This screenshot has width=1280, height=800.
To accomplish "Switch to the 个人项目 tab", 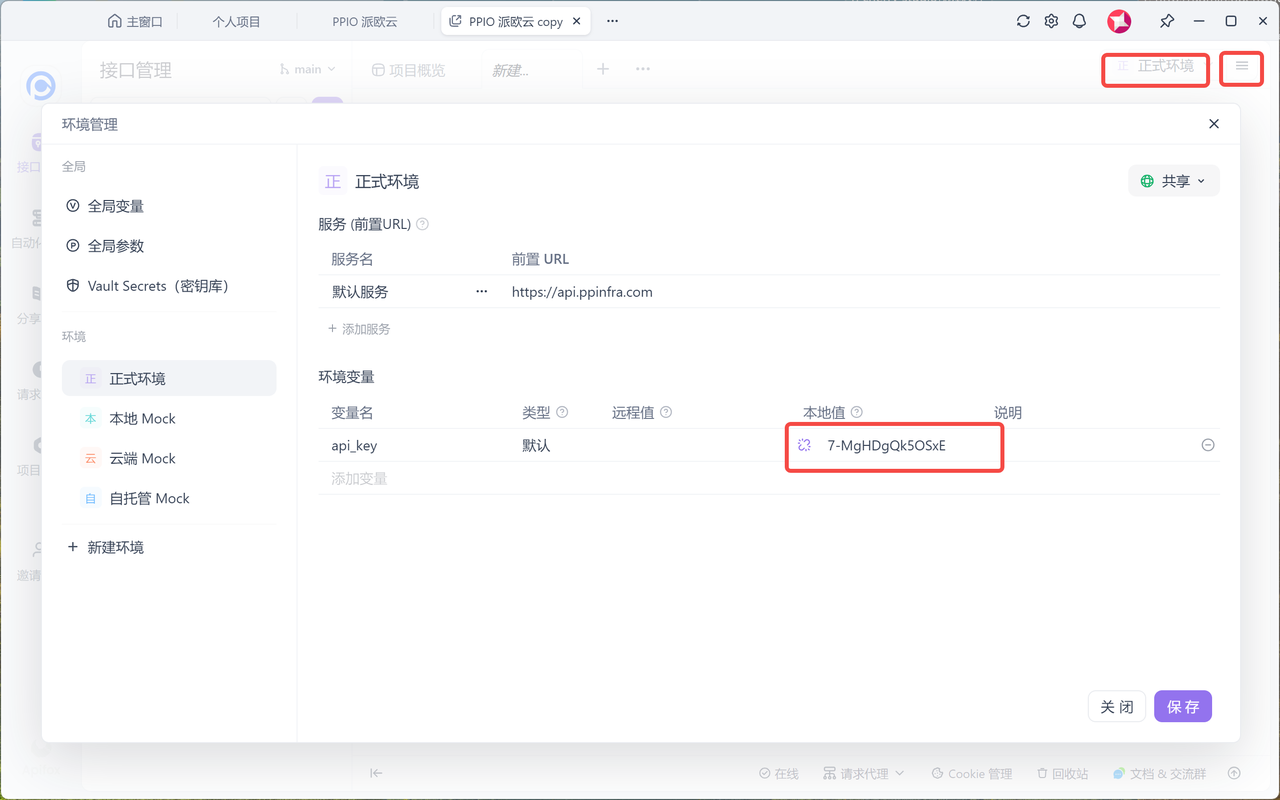I will [x=236, y=21].
